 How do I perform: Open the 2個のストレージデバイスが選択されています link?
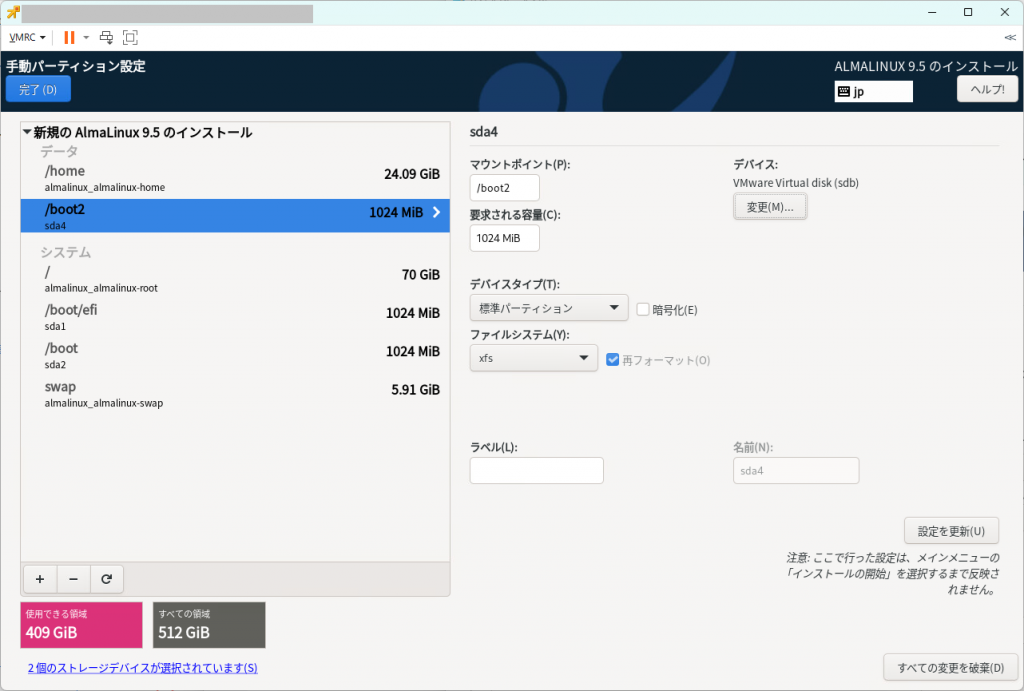tap(142, 668)
